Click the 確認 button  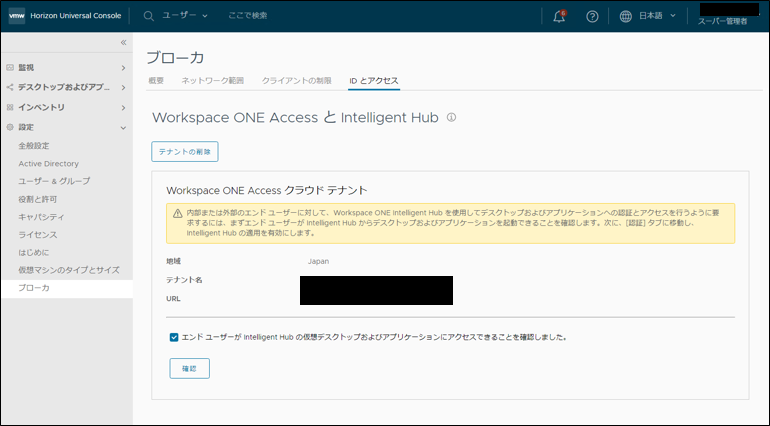pyautogui.click(x=190, y=369)
